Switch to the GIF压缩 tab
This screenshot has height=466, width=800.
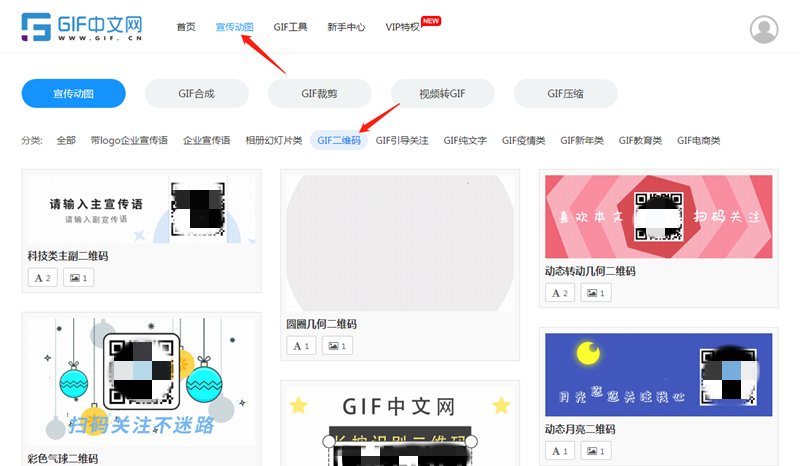tap(565, 93)
